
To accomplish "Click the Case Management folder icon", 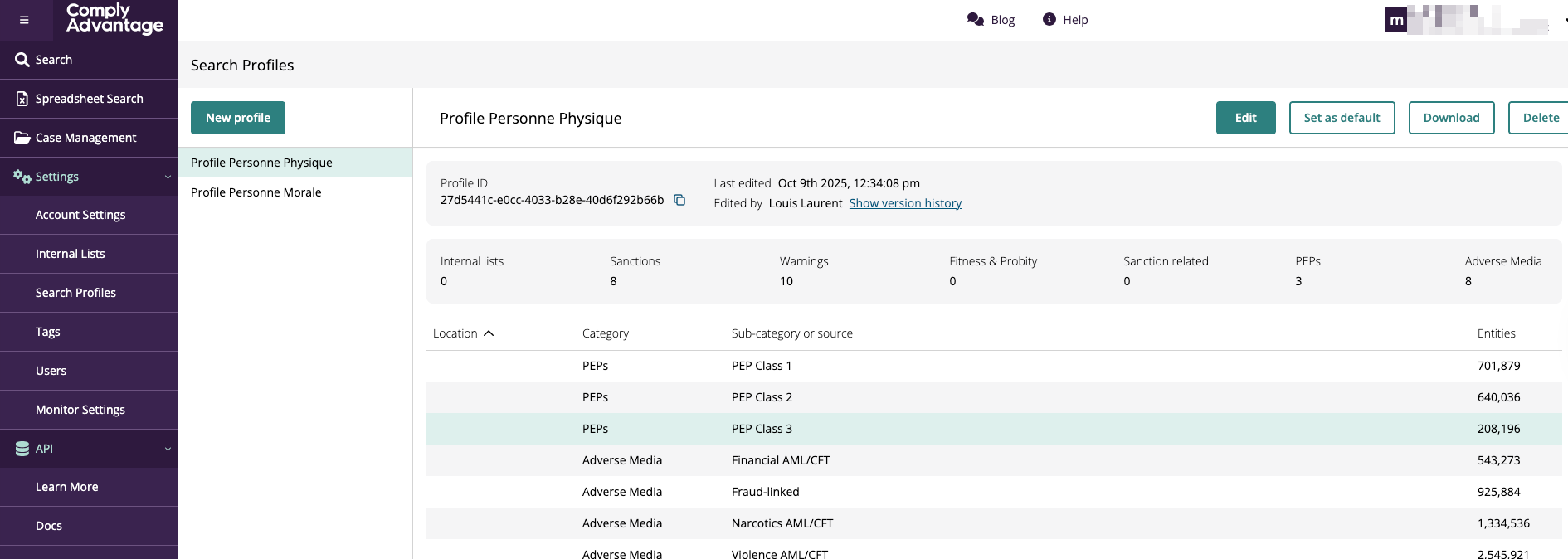I will pos(22,138).
